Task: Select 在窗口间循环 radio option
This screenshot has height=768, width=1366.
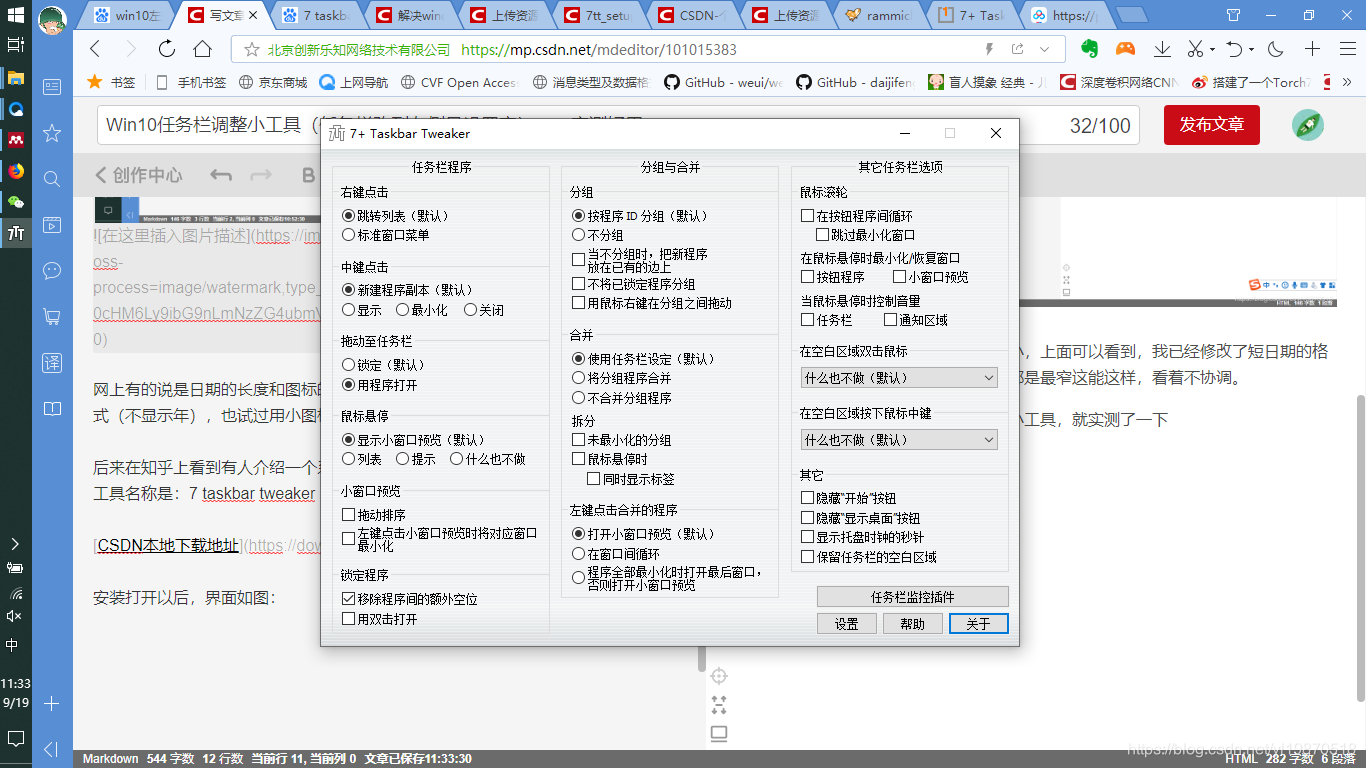Action: [x=615, y=554]
